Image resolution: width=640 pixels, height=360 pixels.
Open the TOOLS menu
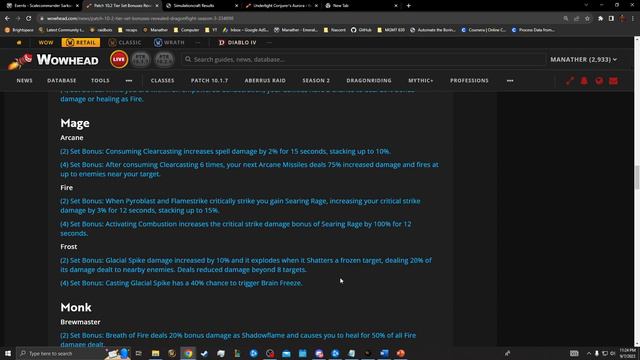[x=100, y=80]
